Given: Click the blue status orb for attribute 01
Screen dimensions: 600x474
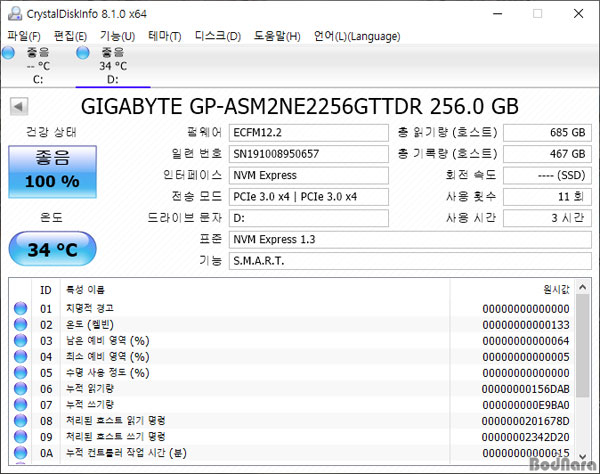Looking at the screenshot, I should click(x=20, y=309).
